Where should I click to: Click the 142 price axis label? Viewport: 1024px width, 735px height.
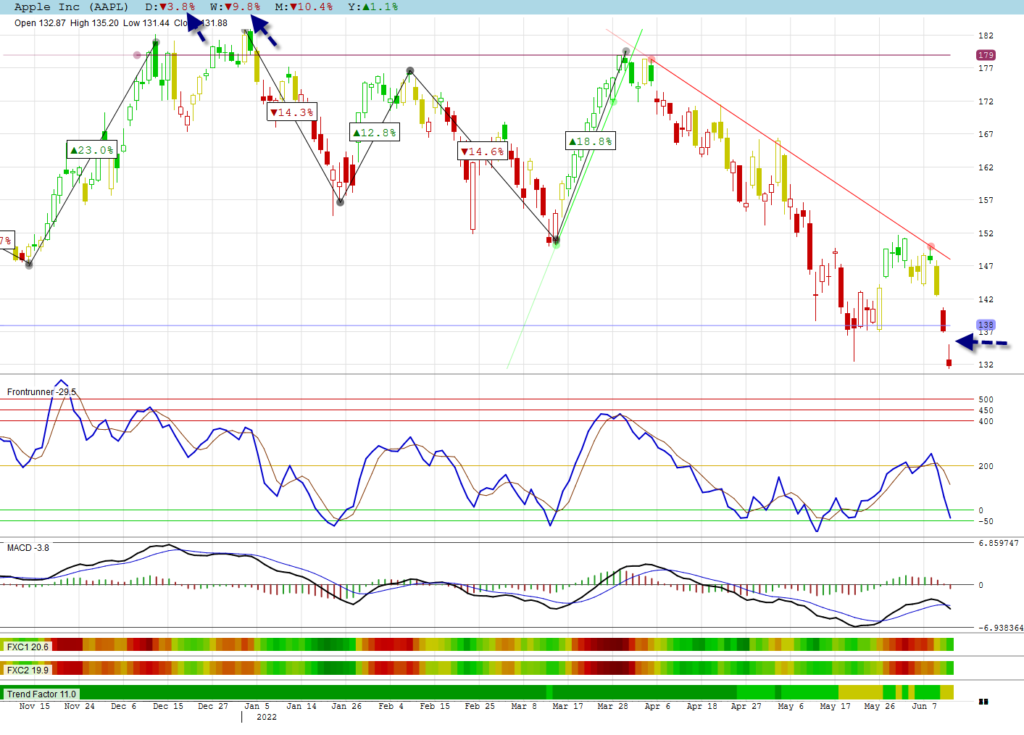(985, 299)
